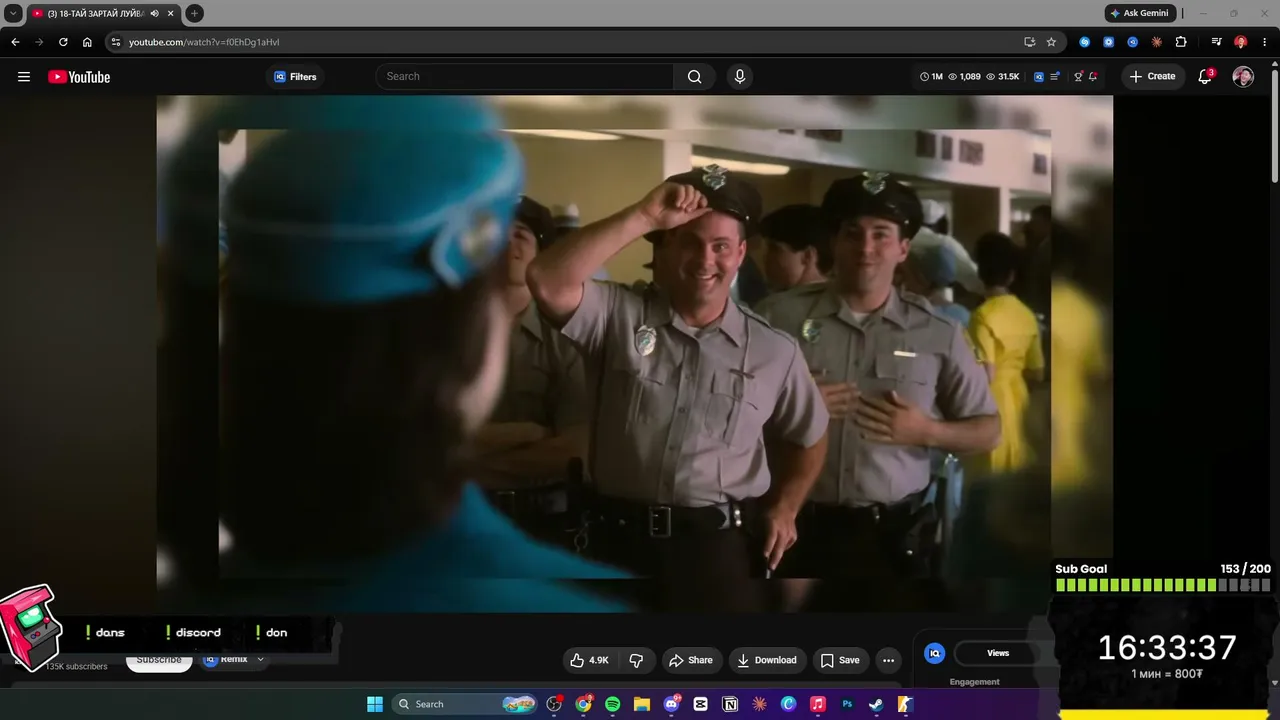Click Ask Gemini button
1280x720 pixels.
1140,13
